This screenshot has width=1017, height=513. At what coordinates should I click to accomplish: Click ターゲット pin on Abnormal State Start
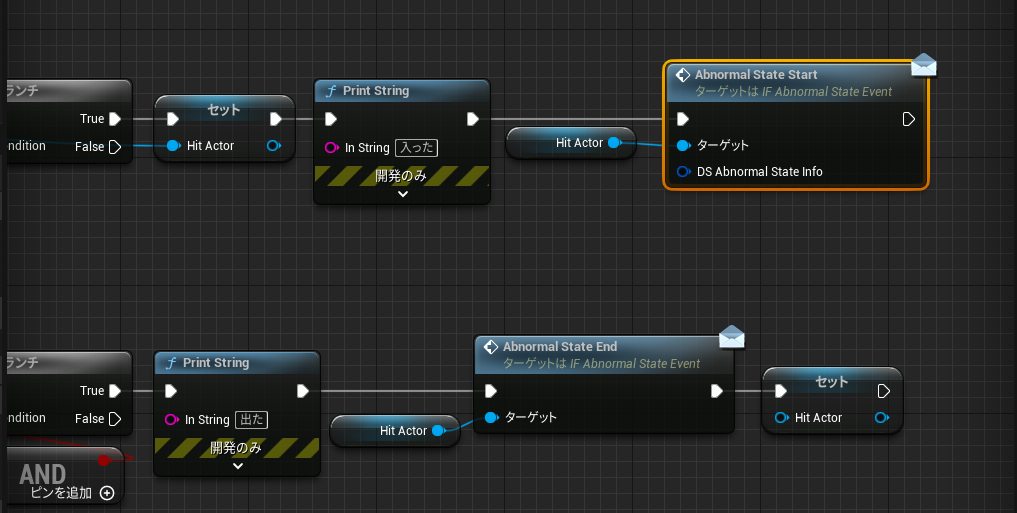click(x=684, y=145)
